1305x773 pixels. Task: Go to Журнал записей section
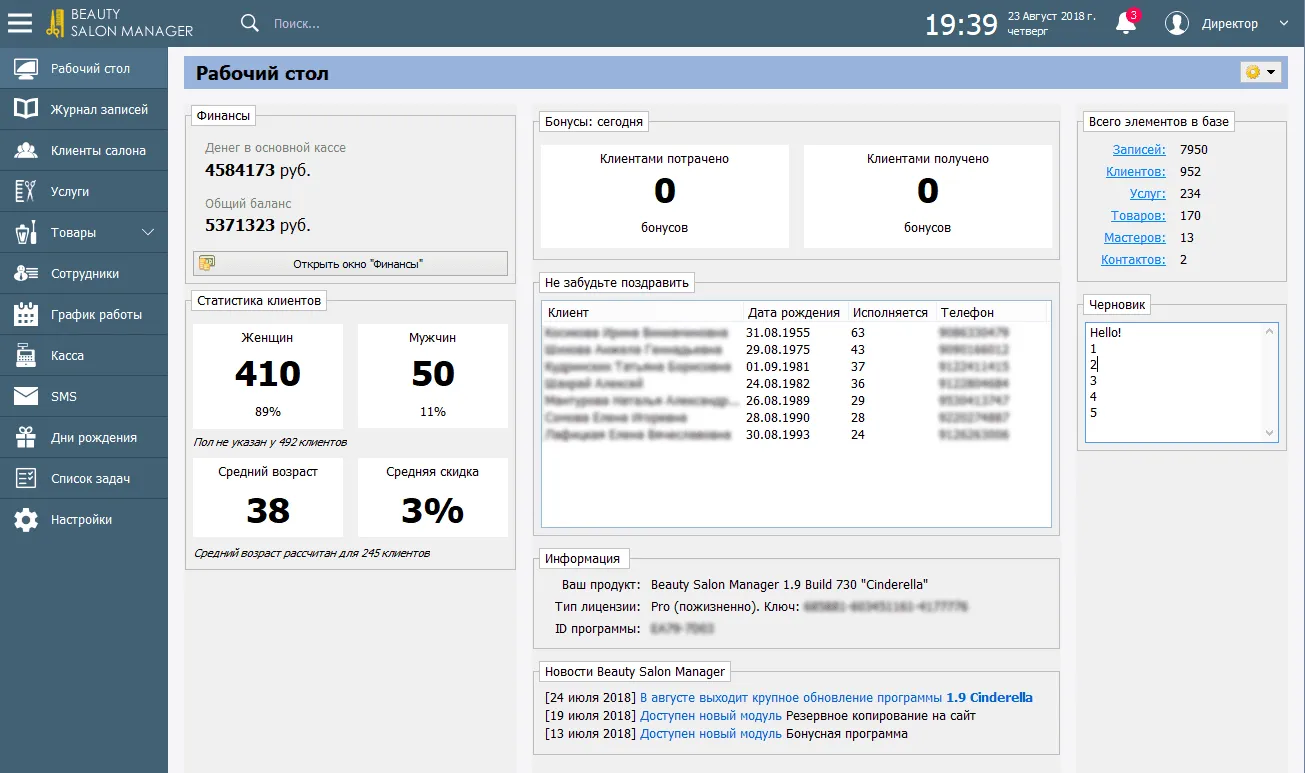point(84,110)
